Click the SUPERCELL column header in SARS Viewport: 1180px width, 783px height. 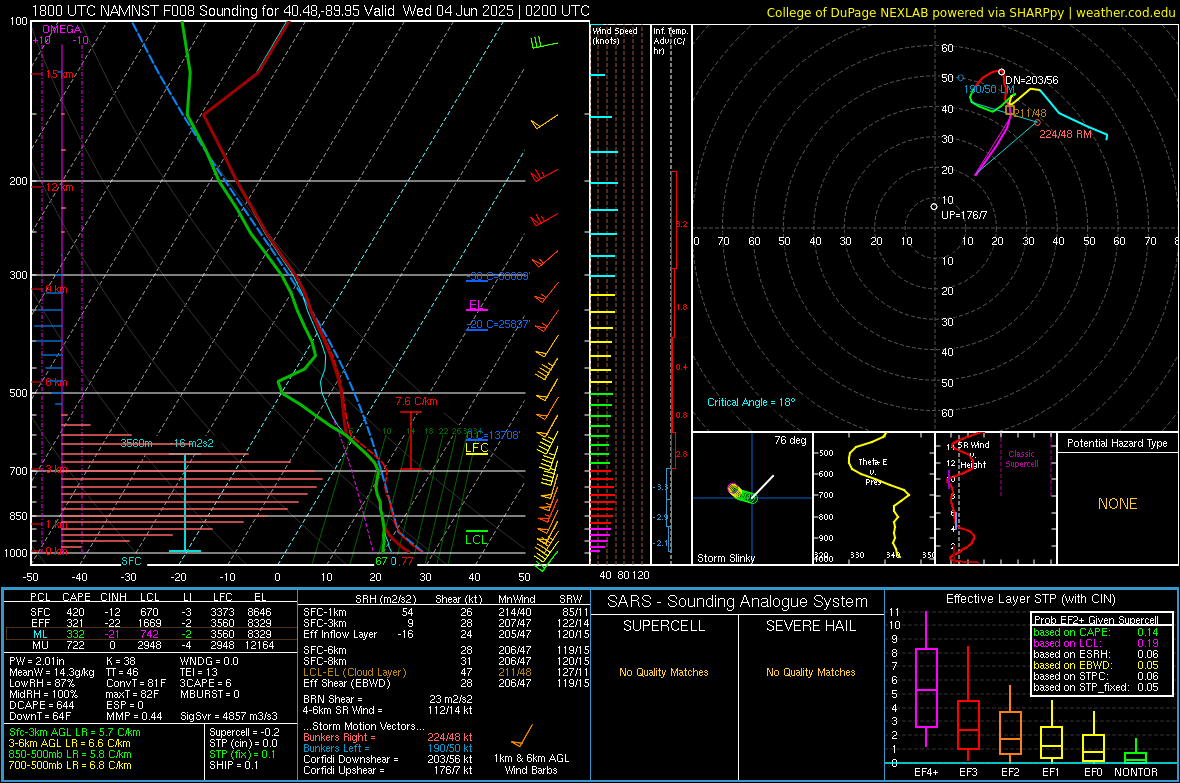[x=664, y=626]
